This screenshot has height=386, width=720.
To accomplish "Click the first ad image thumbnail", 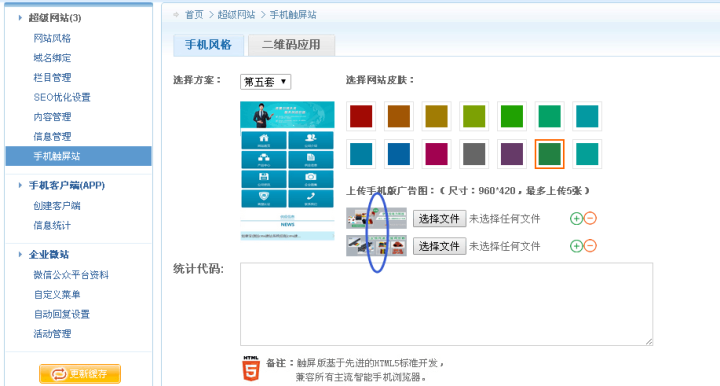I will [x=377, y=218].
